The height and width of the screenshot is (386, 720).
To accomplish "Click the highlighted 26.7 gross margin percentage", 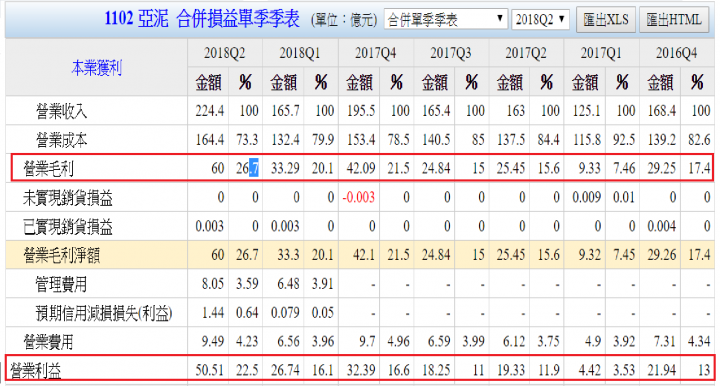I will pyautogui.click(x=247, y=168).
